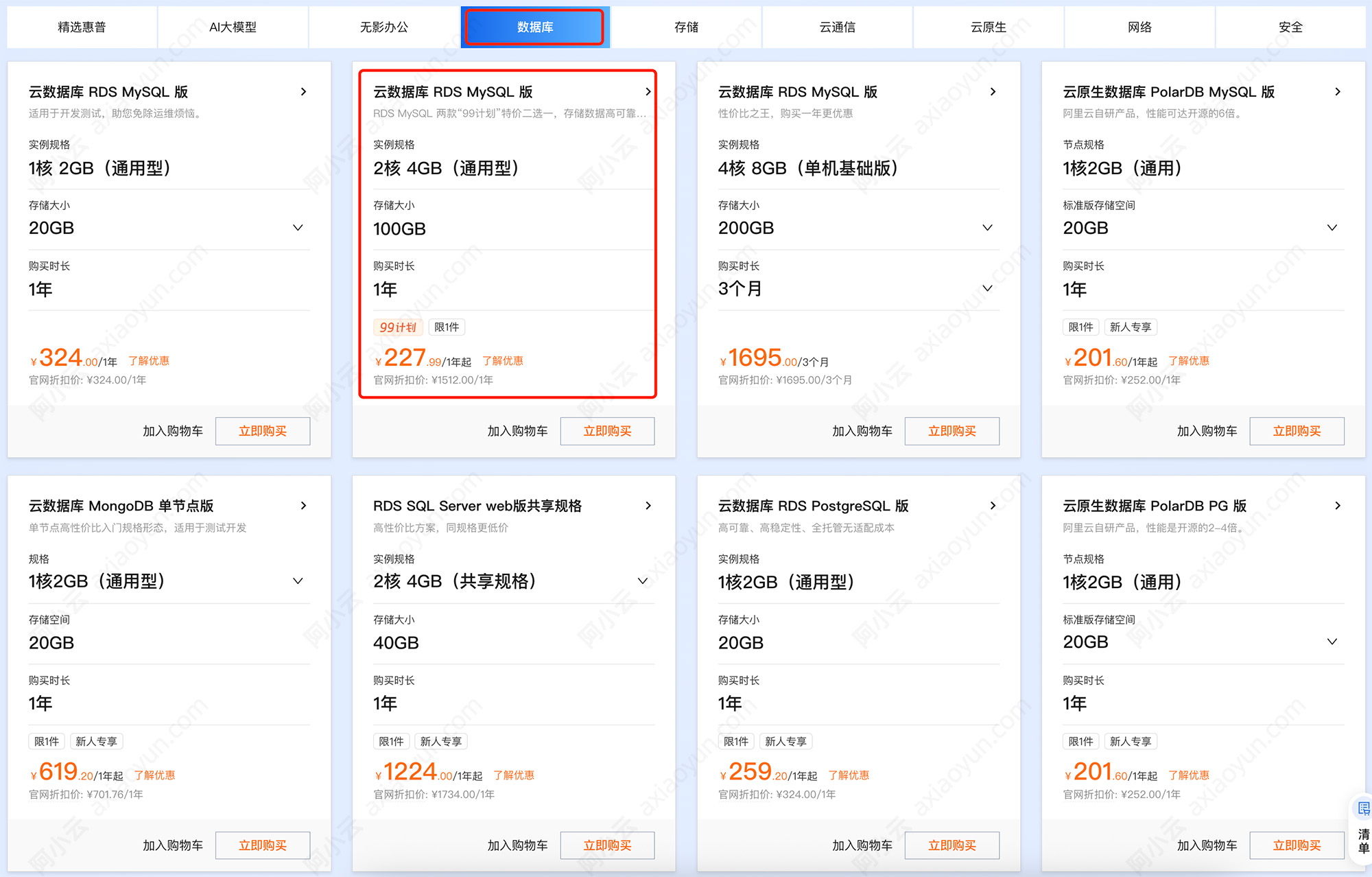This screenshot has height=877, width=1372.
Task: Add SQL Server web版 to cart
Action: (x=517, y=845)
